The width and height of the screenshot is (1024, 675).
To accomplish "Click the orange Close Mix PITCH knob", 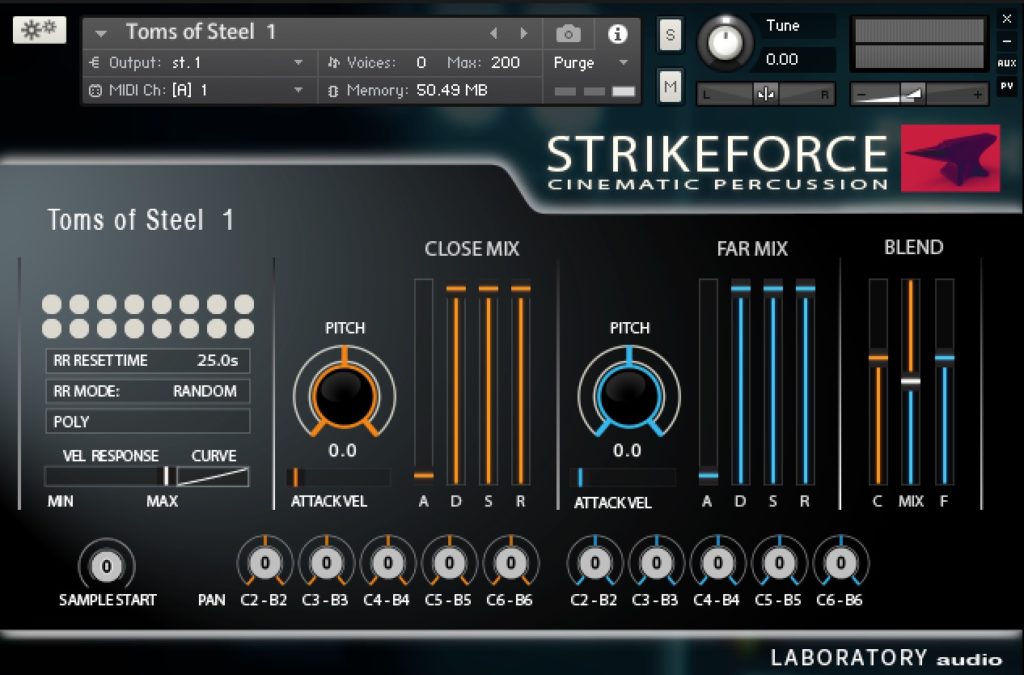I will click(344, 395).
